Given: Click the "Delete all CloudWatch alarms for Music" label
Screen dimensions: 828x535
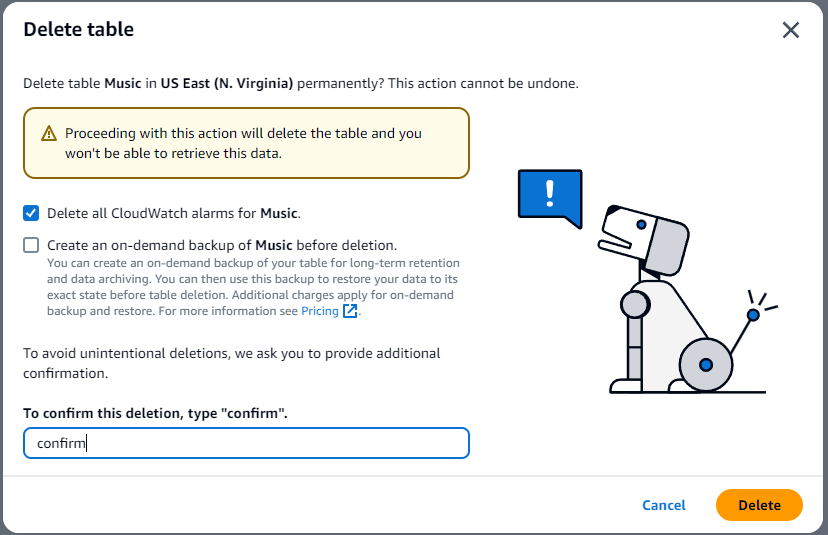Looking at the screenshot, I should (174, 213).
